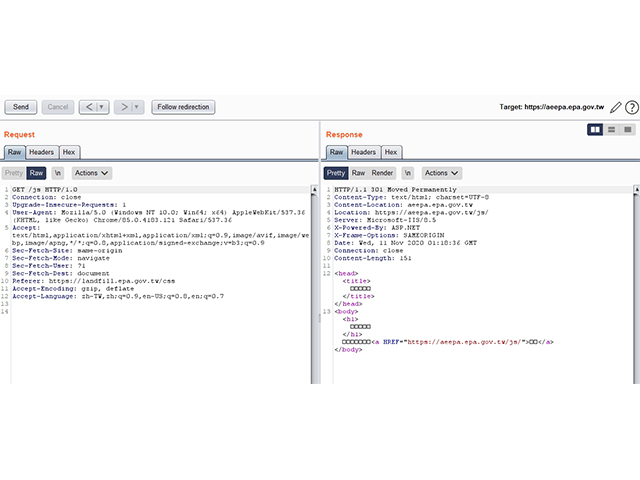Select combined tabbed layout icon
Viewport: 640px width, 480px height.
pos(627,130)
